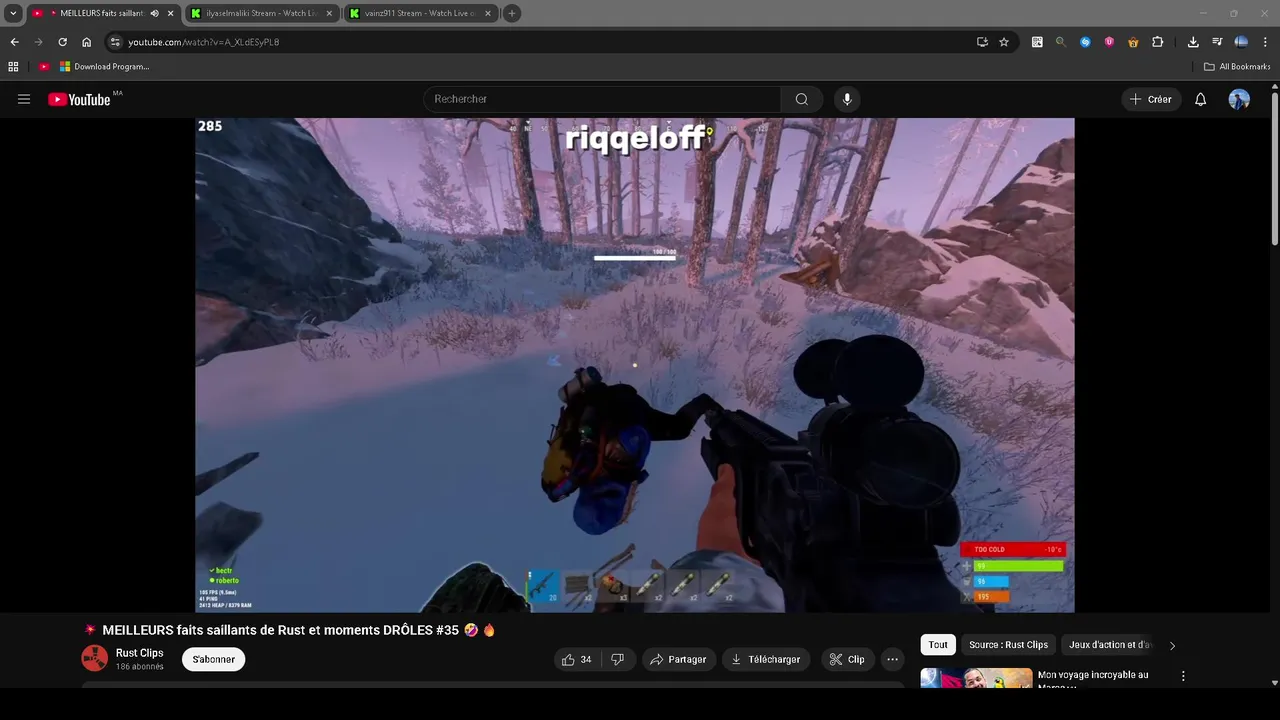Viewport: 1280px width, 720px height.
Task: Select the Source : Rust Clips chip
Action: (x=1008, y=645)
